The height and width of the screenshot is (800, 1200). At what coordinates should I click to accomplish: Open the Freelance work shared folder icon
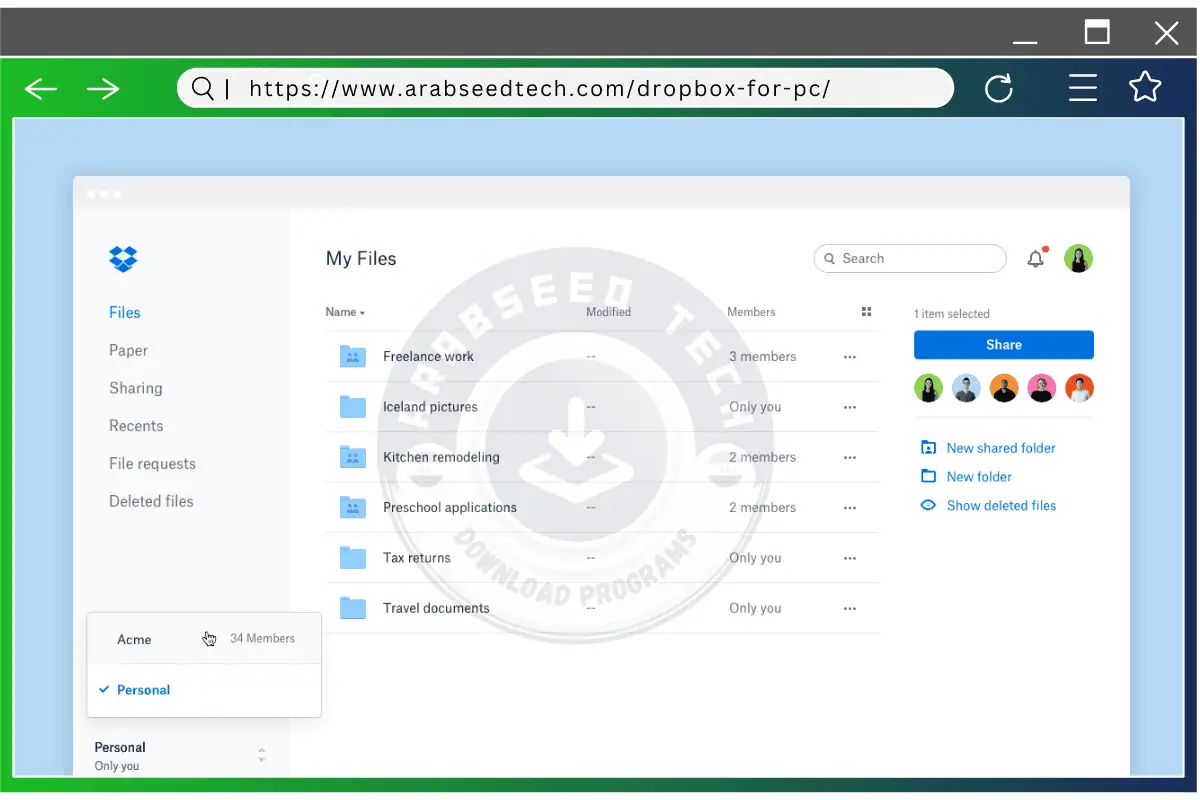pyautogui.click(x=352, y=356)
